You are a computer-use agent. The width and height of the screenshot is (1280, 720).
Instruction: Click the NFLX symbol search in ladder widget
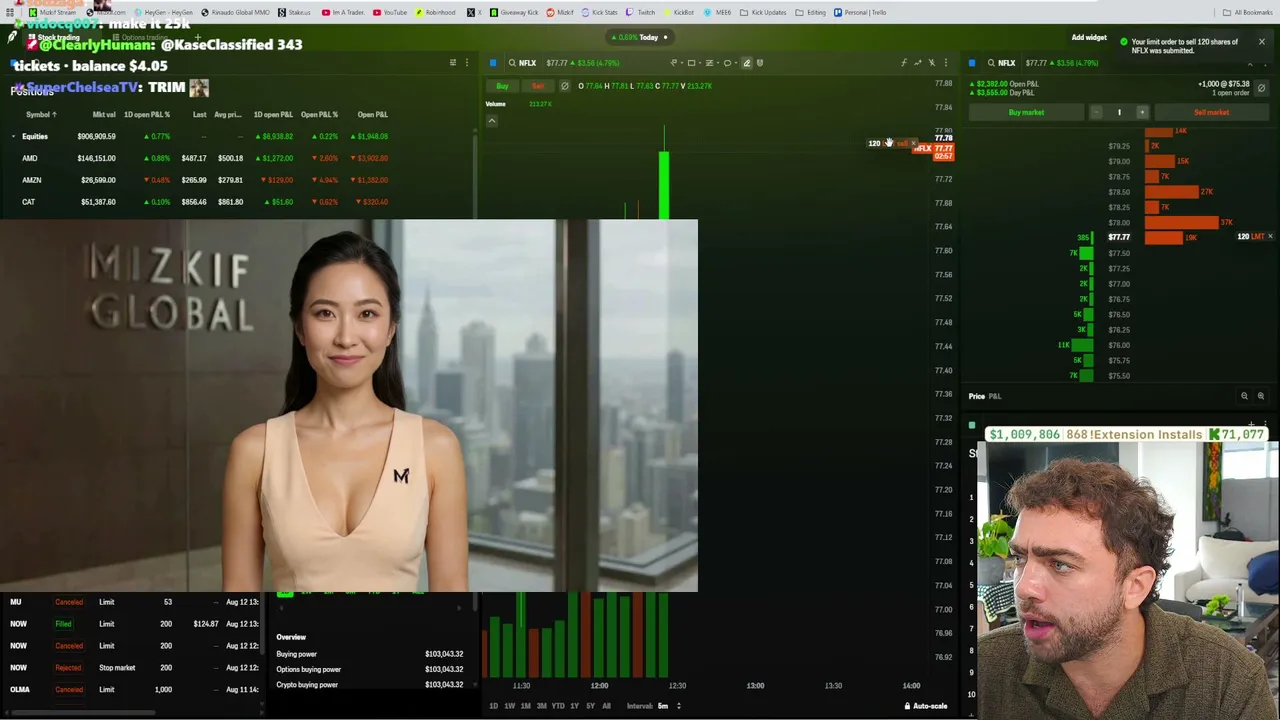point(1001,63)
